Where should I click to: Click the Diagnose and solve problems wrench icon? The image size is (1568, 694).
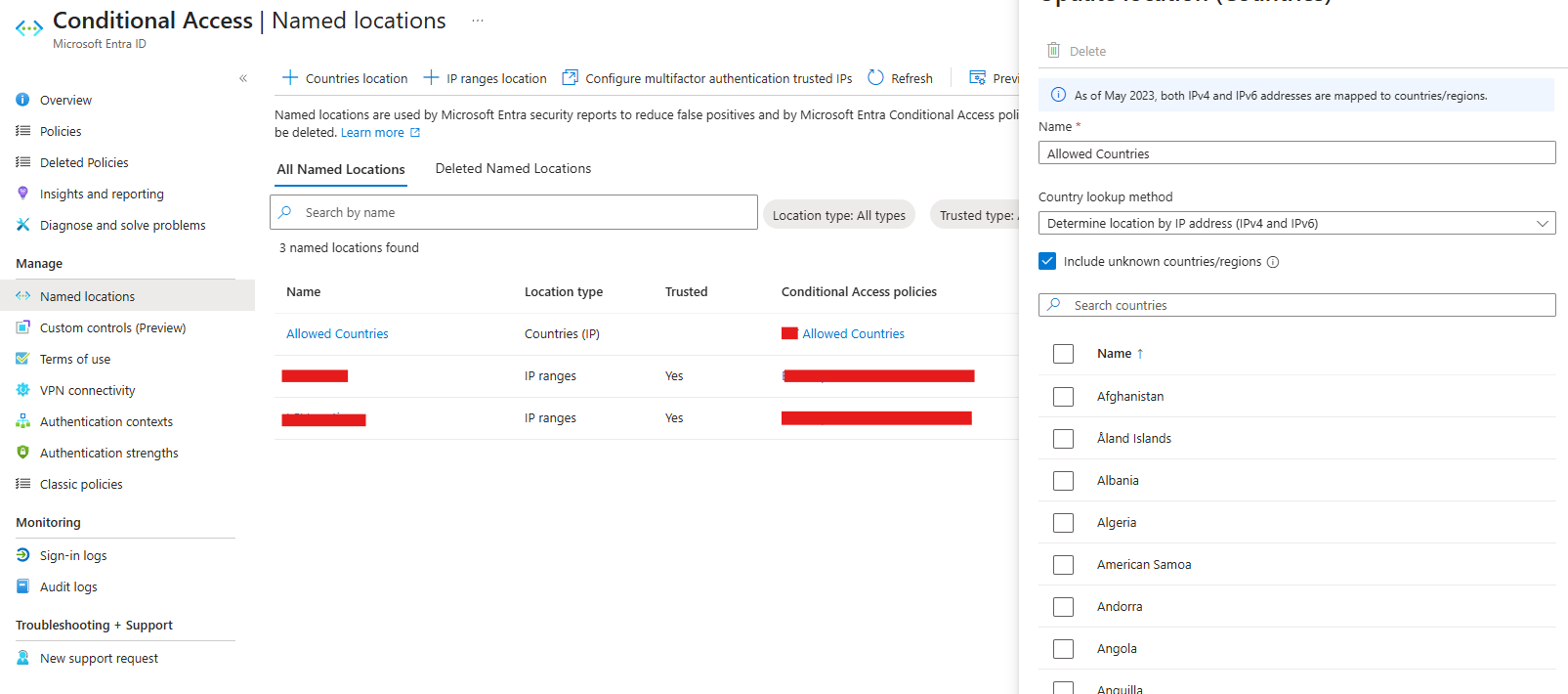(22, 225)
